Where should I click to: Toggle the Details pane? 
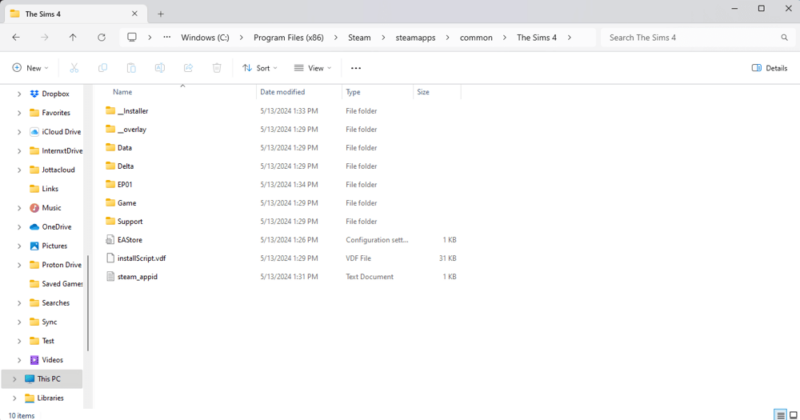(769, 68)
